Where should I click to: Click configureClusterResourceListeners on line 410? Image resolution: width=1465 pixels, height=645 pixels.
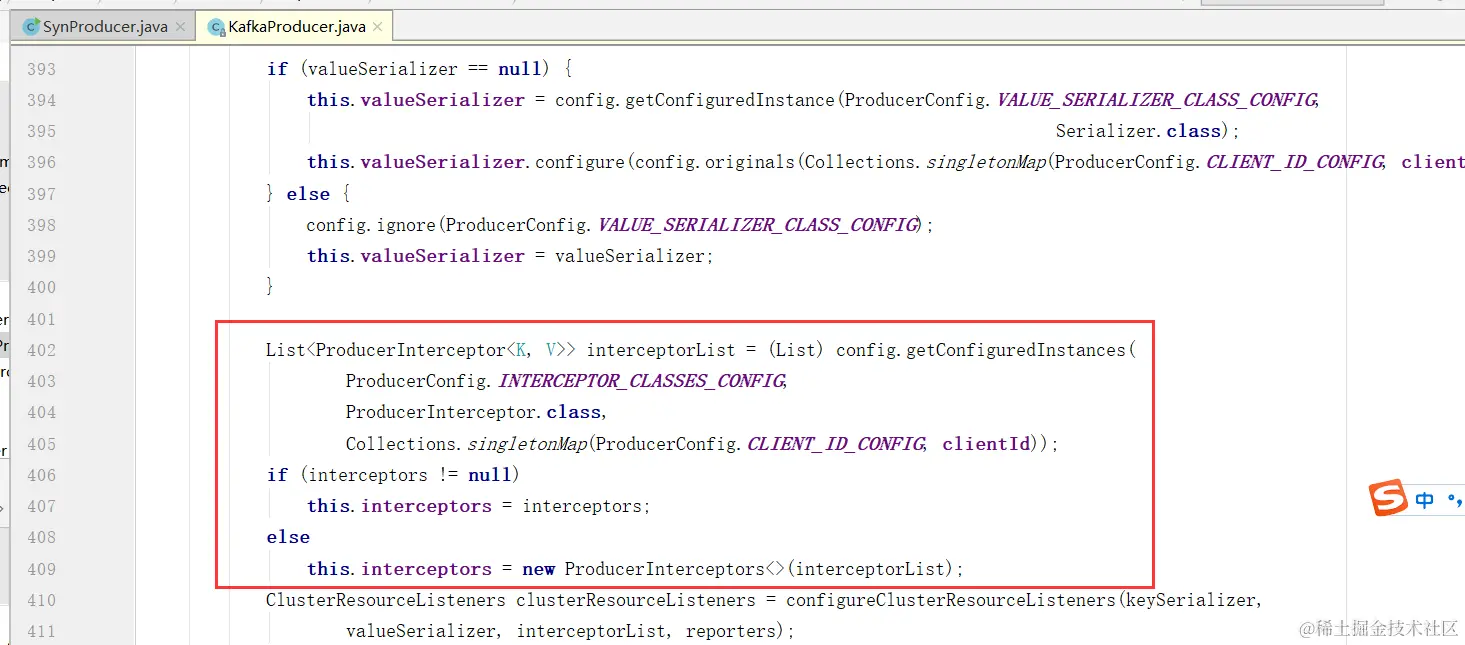(950, 600)
